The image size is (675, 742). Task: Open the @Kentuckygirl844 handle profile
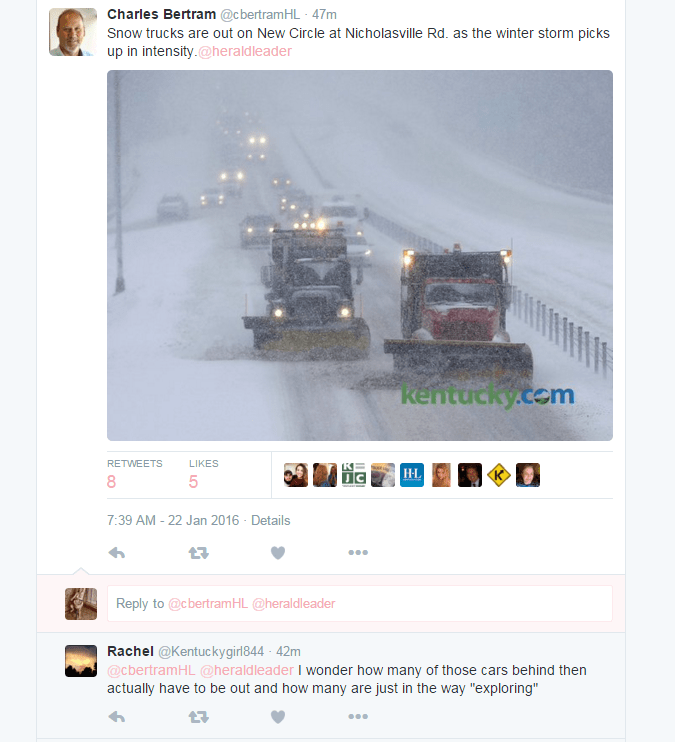click(x=211, y=652)
